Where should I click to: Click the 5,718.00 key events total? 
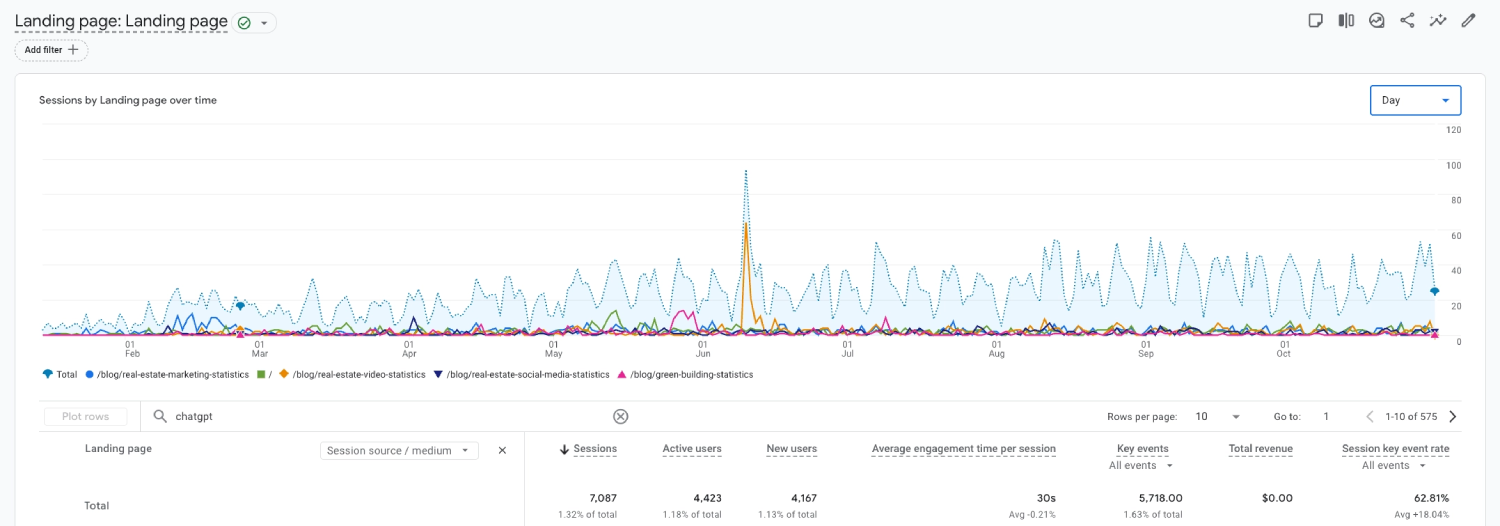coord(1160,497)
